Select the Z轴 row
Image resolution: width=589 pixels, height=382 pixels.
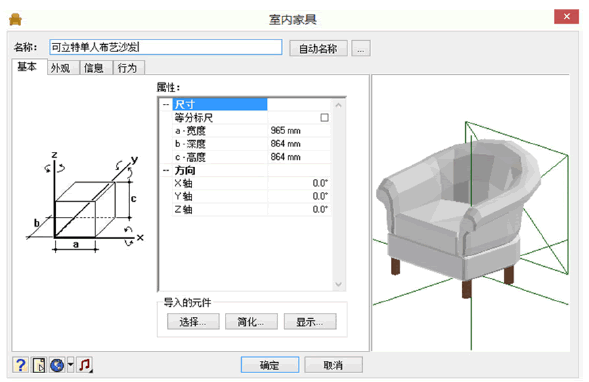click(x=252, y=210)
